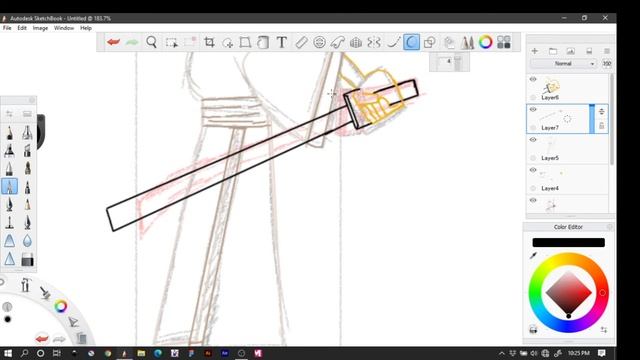
Task: Select the Text tool
Action: 282,42
